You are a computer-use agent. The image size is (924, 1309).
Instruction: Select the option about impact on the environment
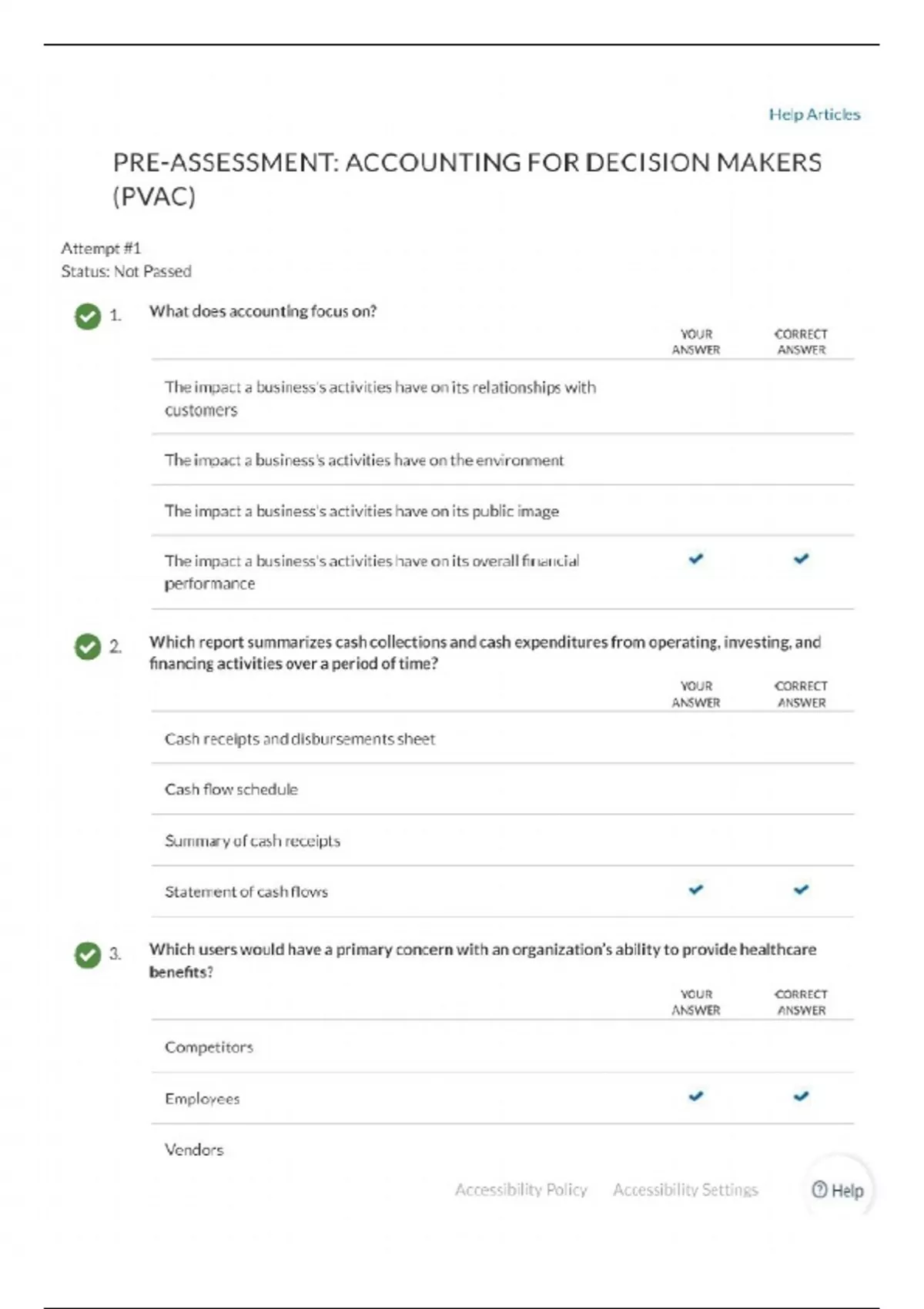(363, 460)
